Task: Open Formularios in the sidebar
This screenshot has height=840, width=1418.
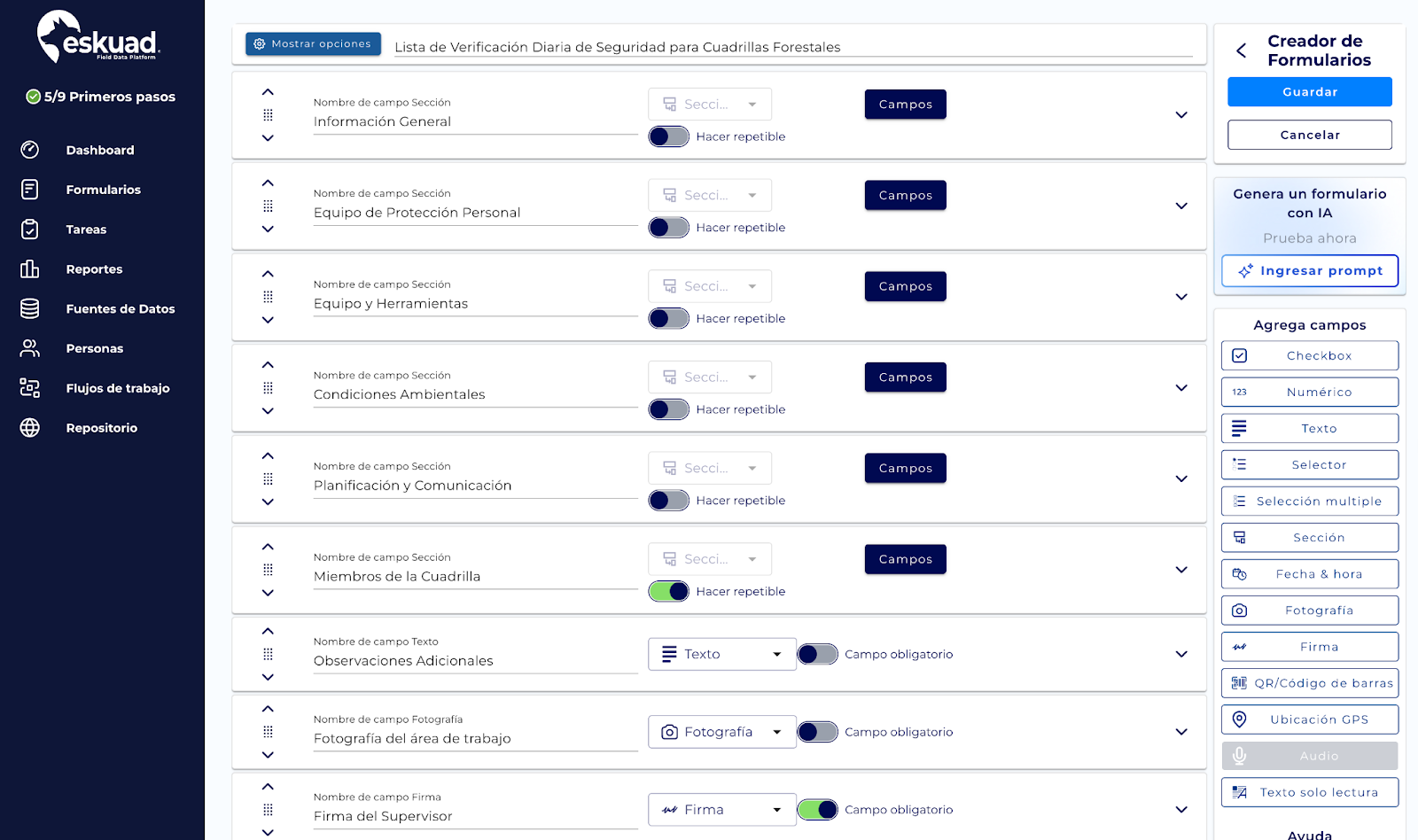Action: click(103, 190)
